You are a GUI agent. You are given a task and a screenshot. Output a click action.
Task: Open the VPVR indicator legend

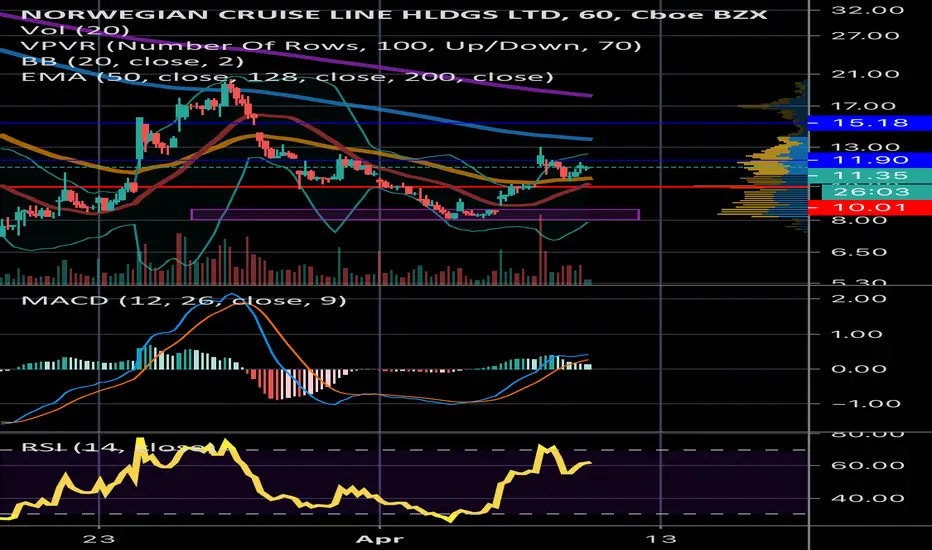tap(332, 46)
